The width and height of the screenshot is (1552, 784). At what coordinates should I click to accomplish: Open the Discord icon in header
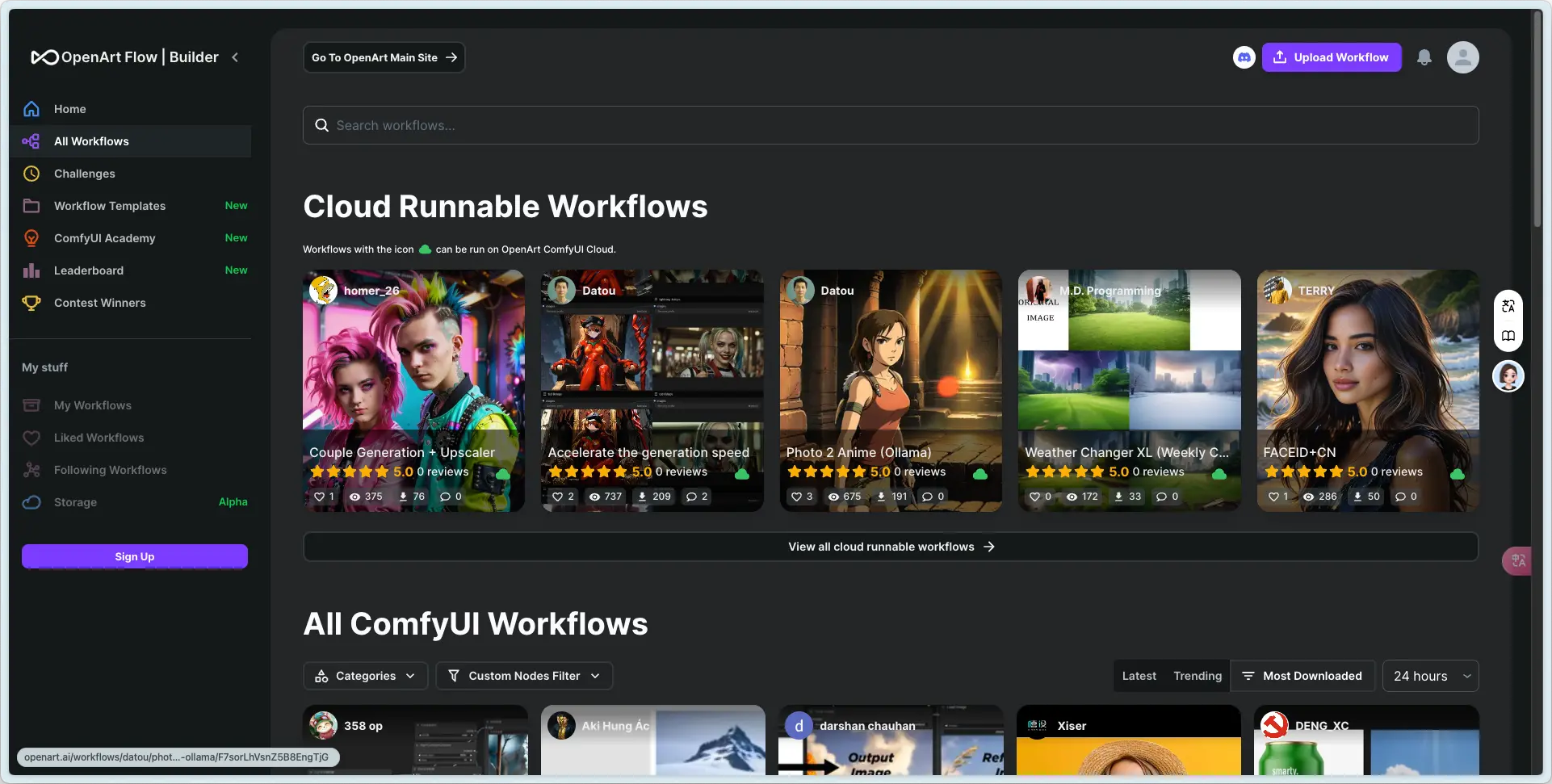coord(1244,57)
